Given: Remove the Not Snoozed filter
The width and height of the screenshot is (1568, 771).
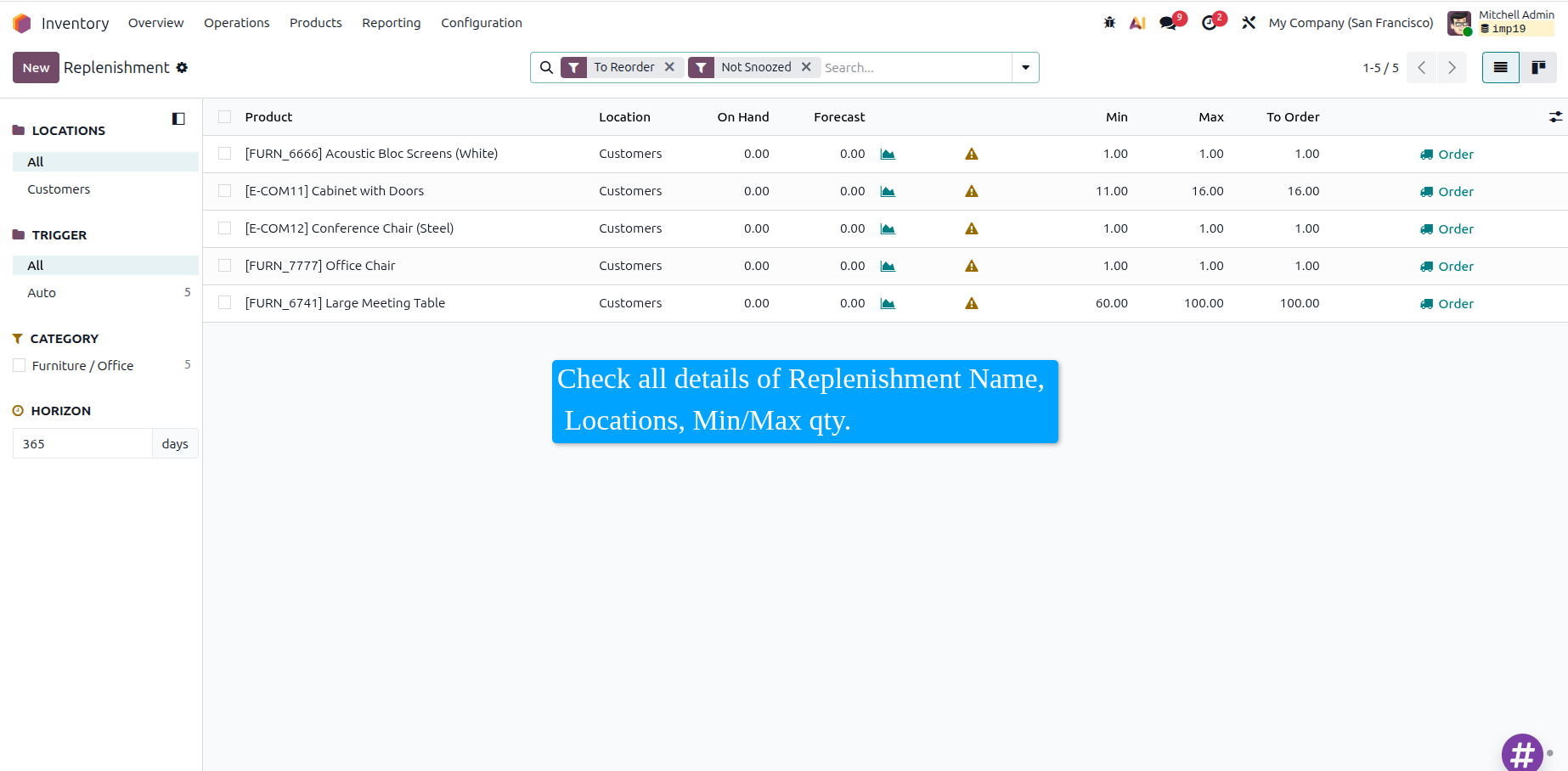Looking at the screenshot, I should click(x=806, y=67).
